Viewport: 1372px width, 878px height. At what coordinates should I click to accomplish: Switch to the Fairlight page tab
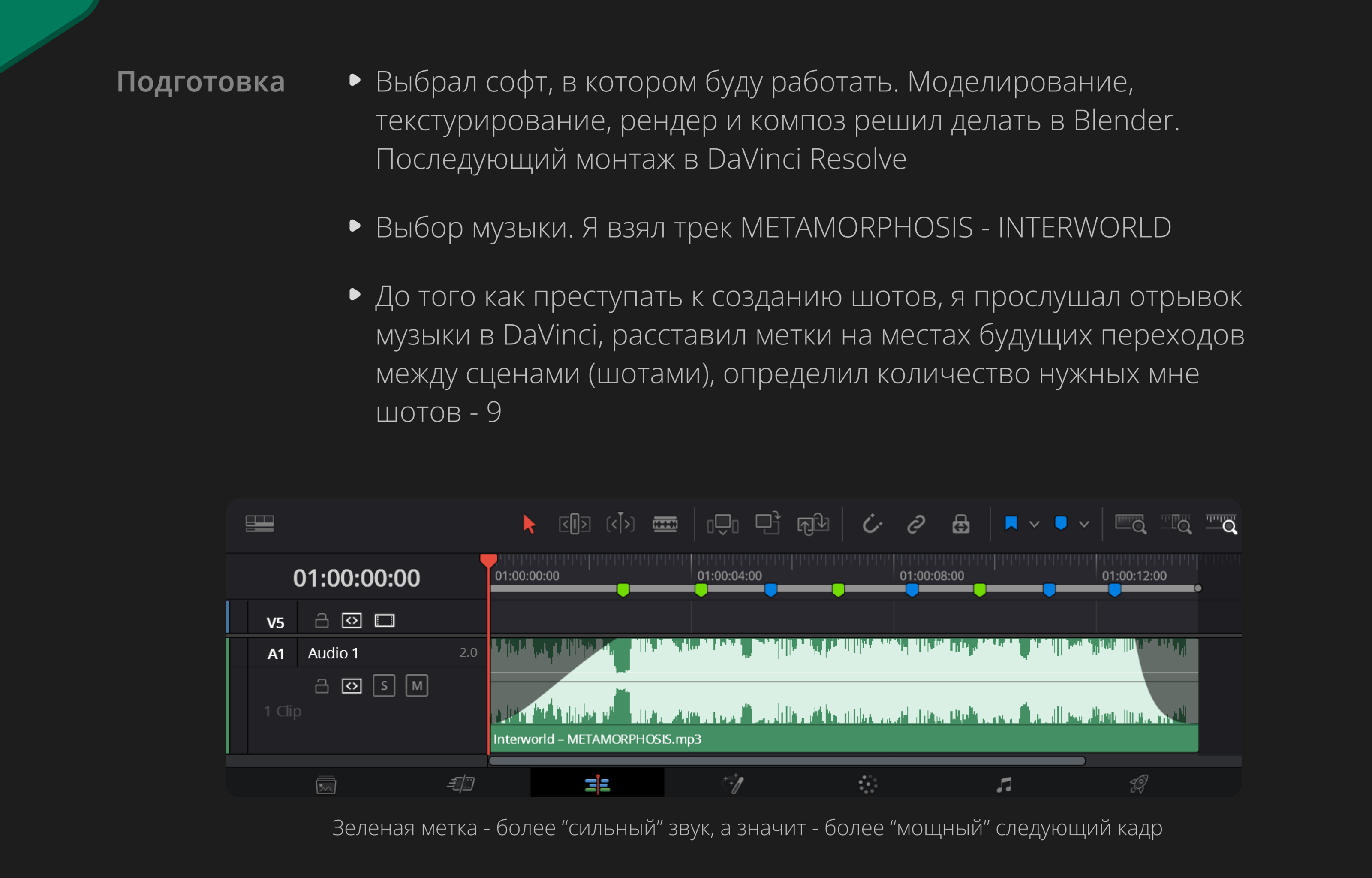click(1004, 784)
